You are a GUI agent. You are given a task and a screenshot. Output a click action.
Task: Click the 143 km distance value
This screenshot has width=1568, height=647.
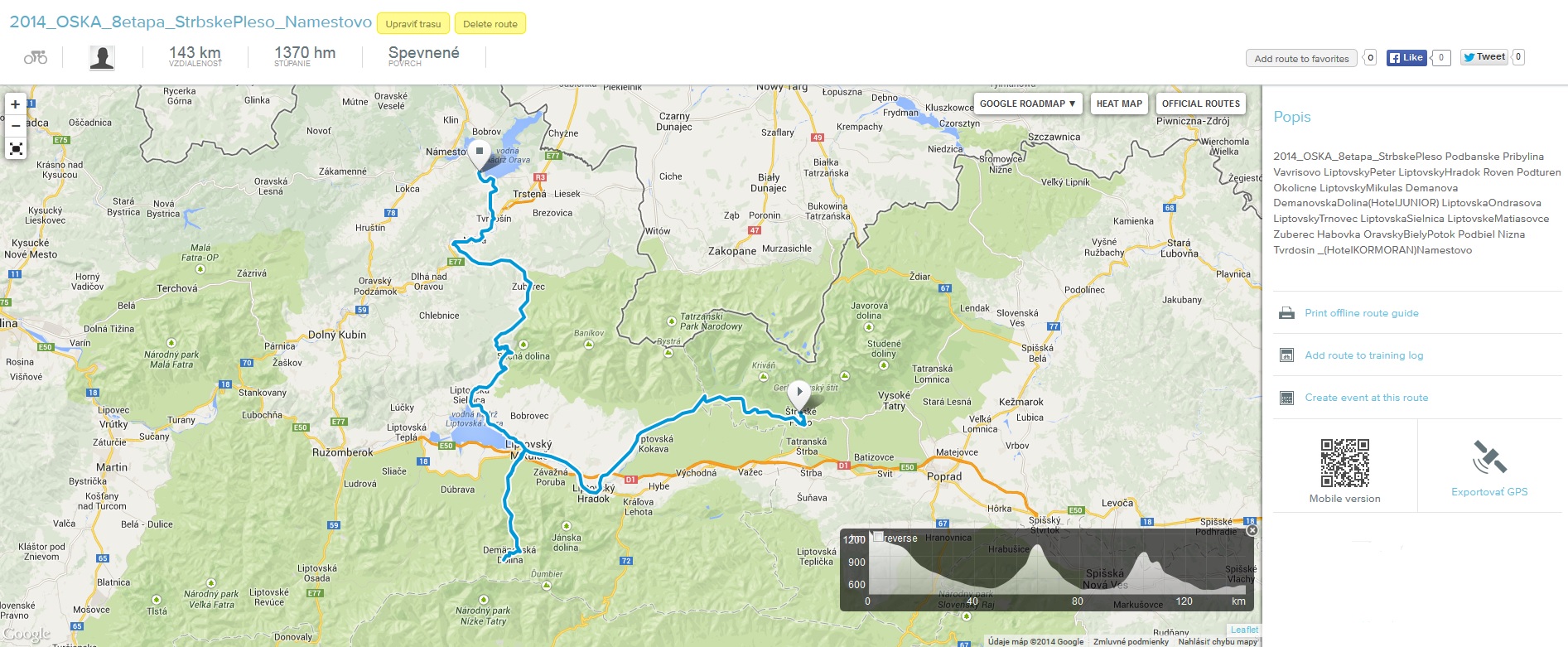click(195, 53)
